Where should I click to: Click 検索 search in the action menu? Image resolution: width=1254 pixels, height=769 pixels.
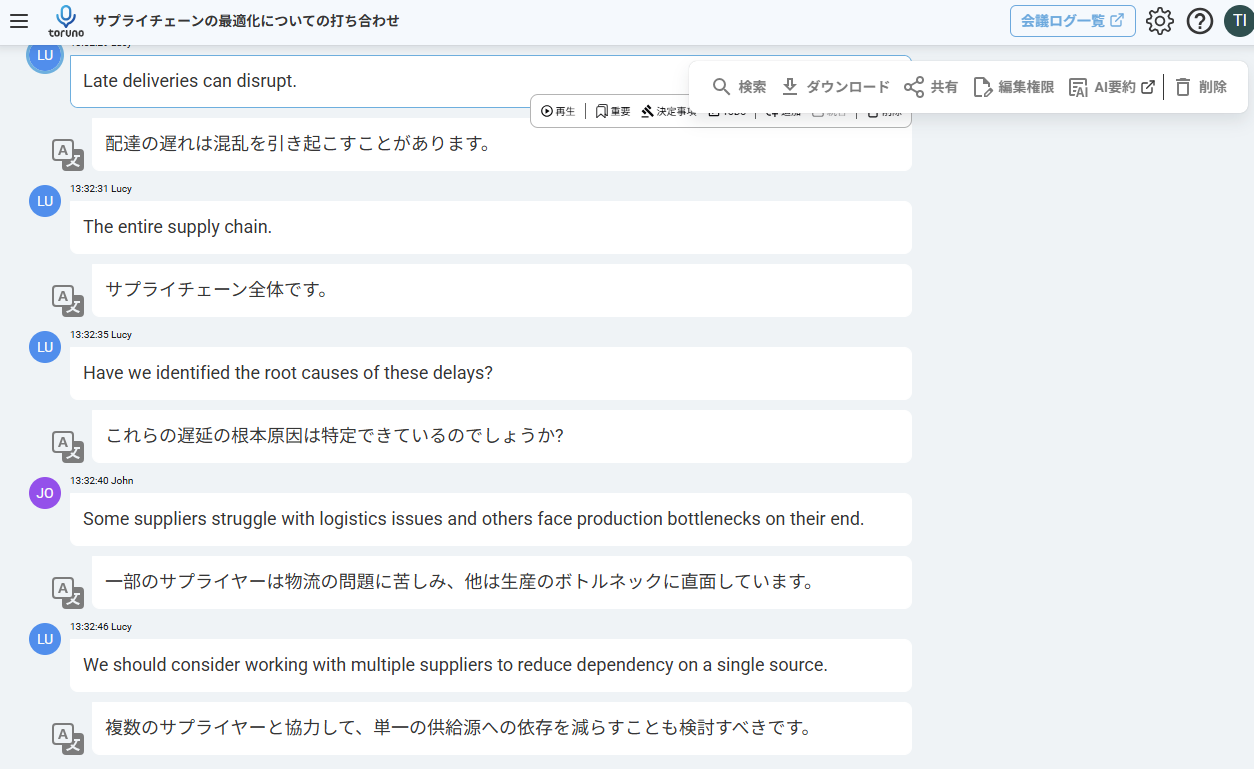click(739, 87)
